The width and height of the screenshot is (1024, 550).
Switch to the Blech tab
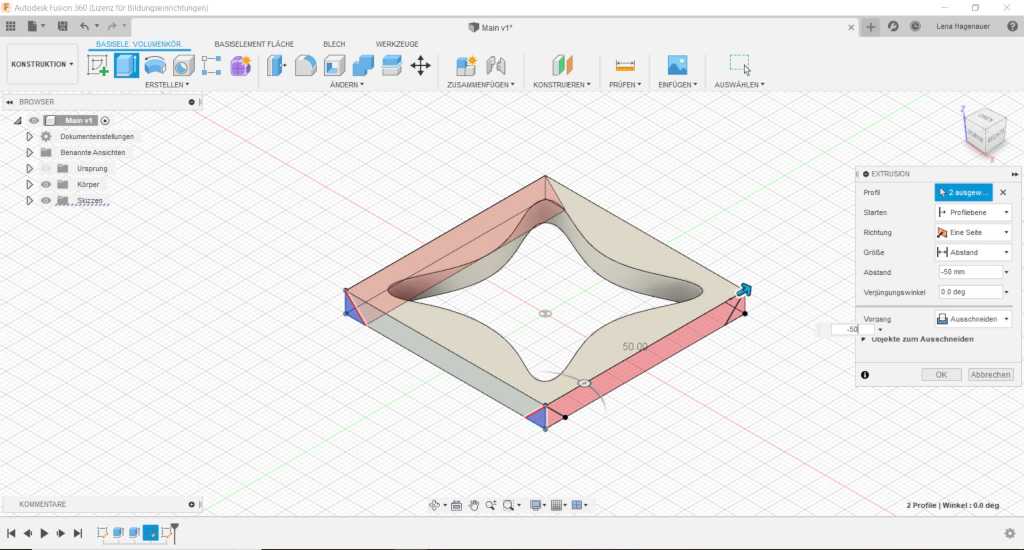334,44
